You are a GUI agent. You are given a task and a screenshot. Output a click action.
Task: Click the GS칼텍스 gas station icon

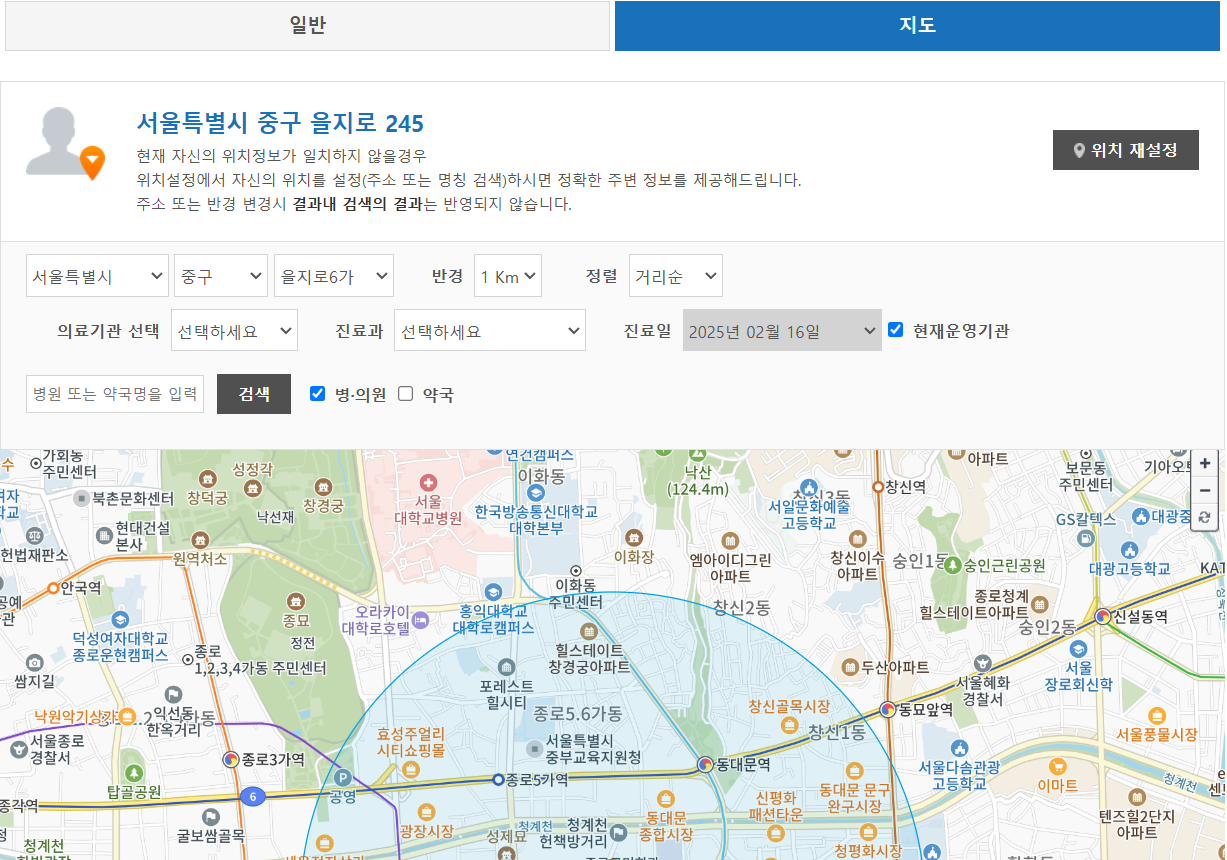click(x=1086, y=538)
